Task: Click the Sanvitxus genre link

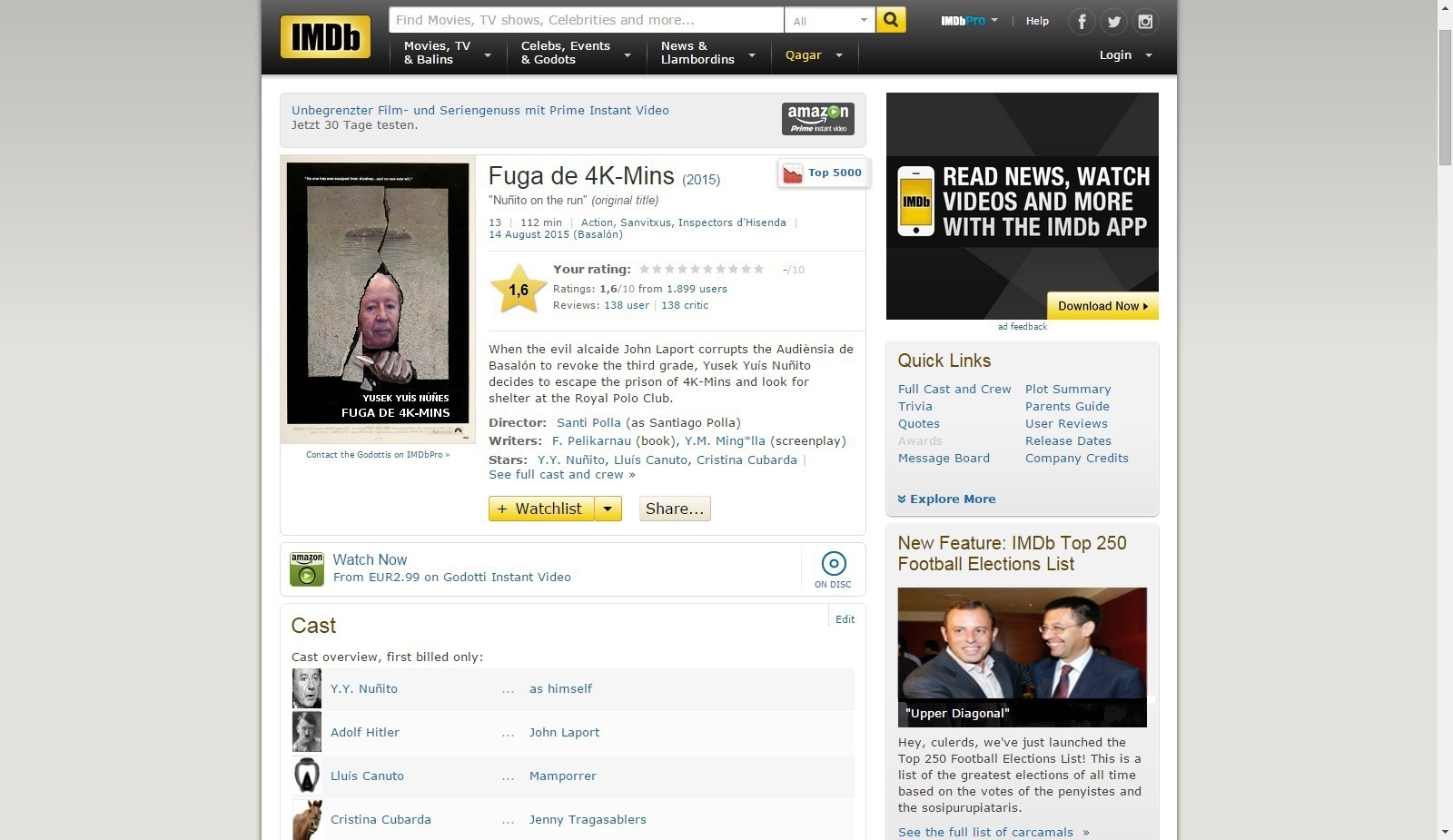Action: (x=646, y=222)
